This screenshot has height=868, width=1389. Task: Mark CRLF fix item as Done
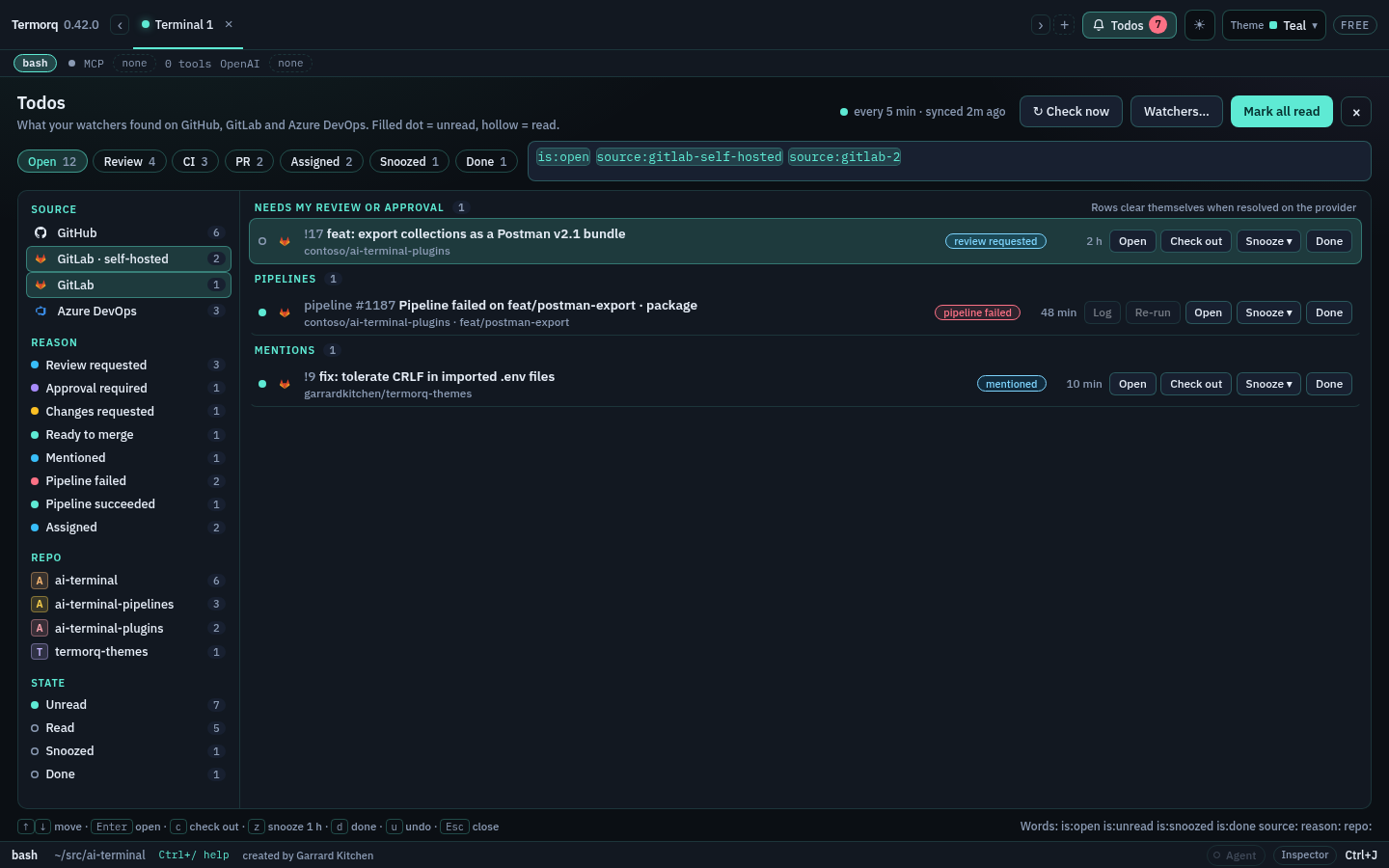pyautogui.click(x=1329, y=384)
